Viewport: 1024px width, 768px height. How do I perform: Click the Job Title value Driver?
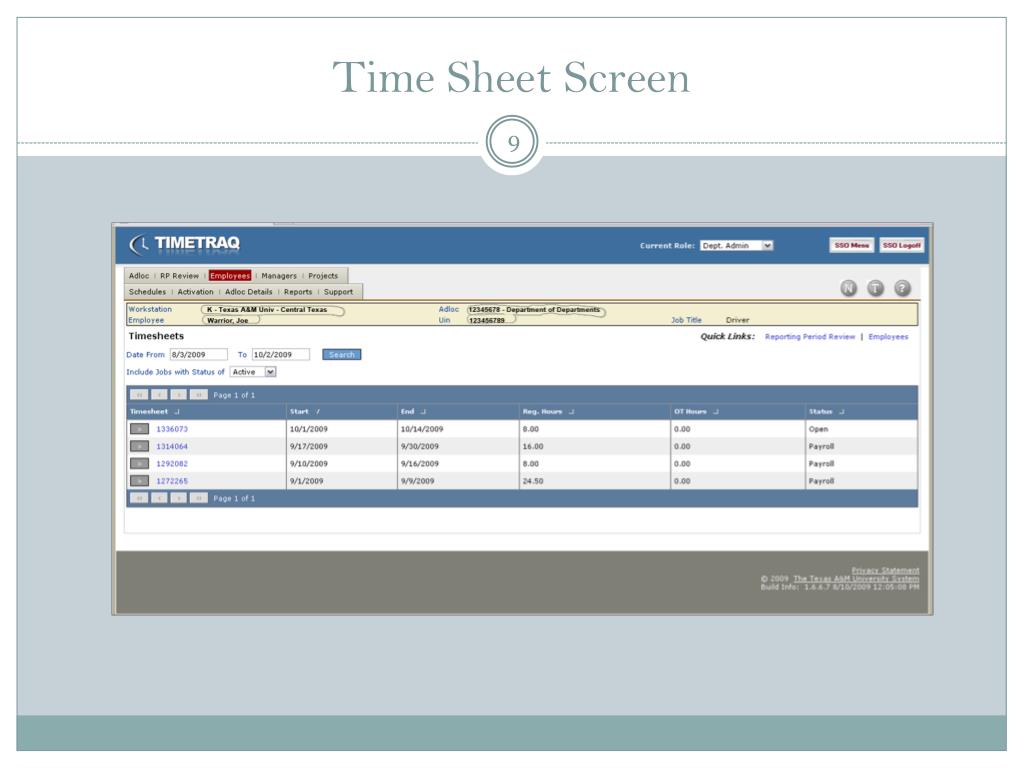pyautogui.click(x=737, y=320)
